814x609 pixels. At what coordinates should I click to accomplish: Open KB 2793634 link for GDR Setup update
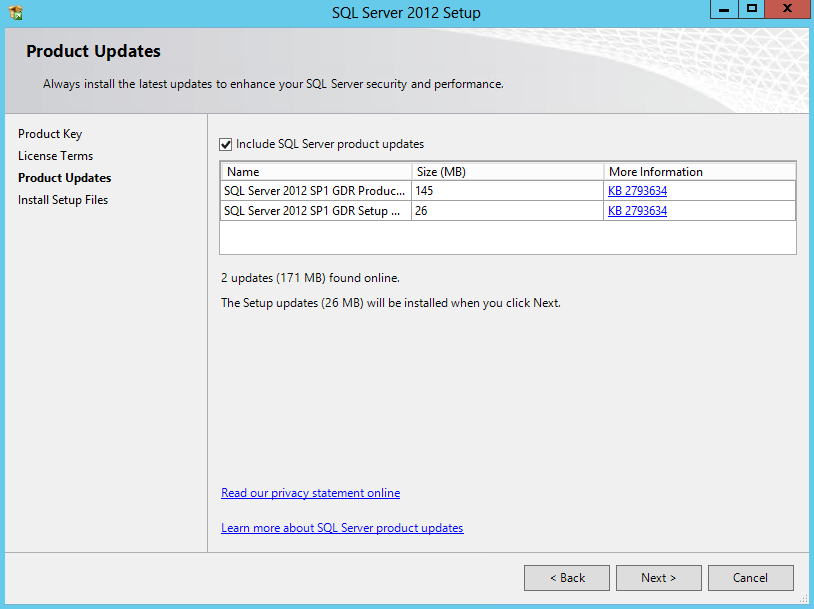click(x=637, y=211)
